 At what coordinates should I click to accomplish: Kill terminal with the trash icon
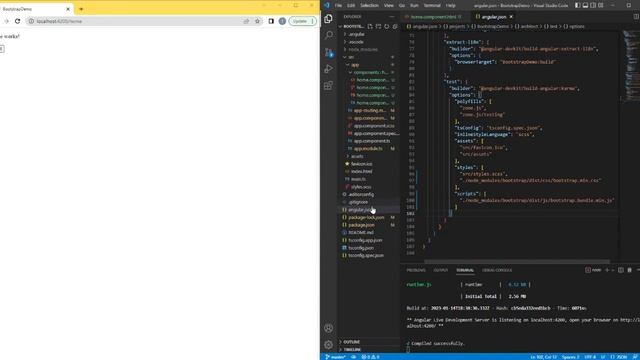(629, 270)
